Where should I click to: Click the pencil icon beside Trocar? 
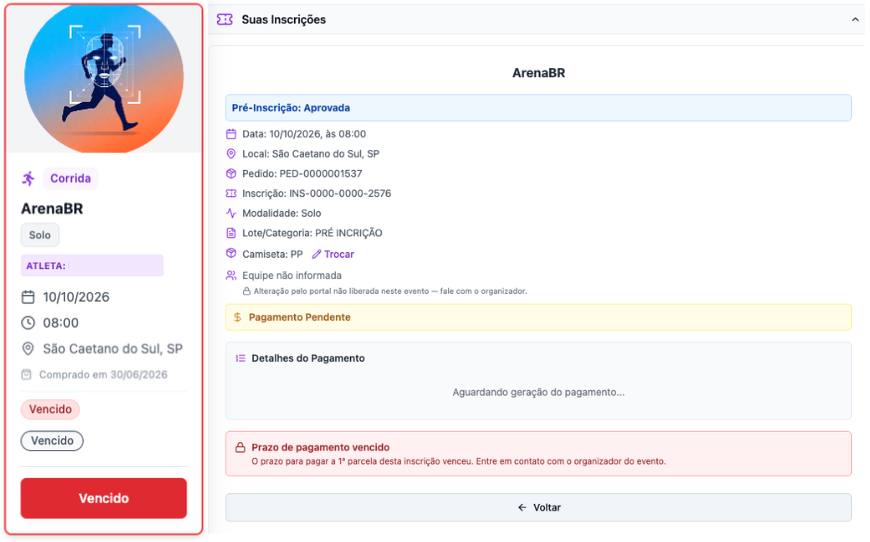[x=316, y=254]
